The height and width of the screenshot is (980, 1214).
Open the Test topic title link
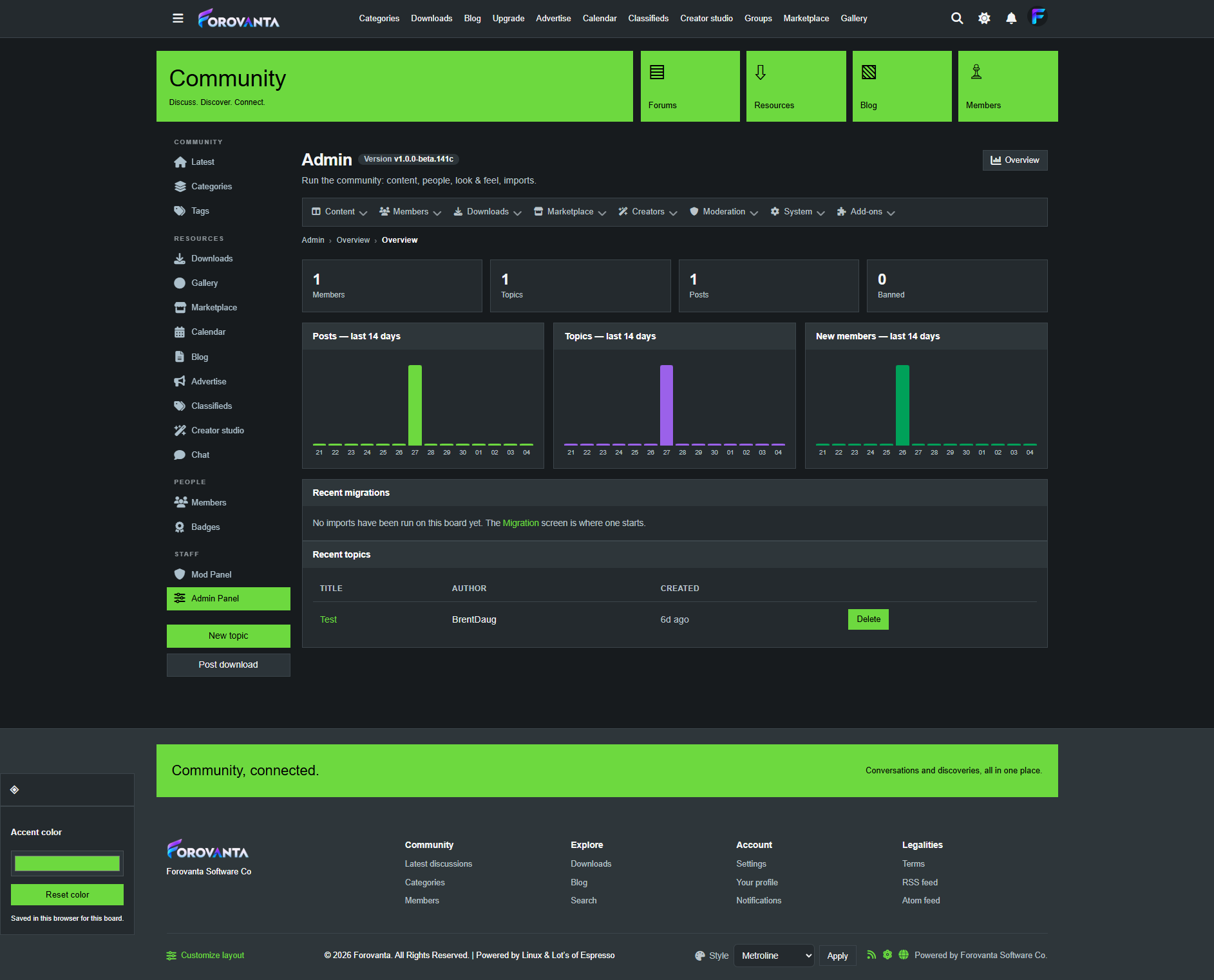pyautogui.click(x=328, y=619)
